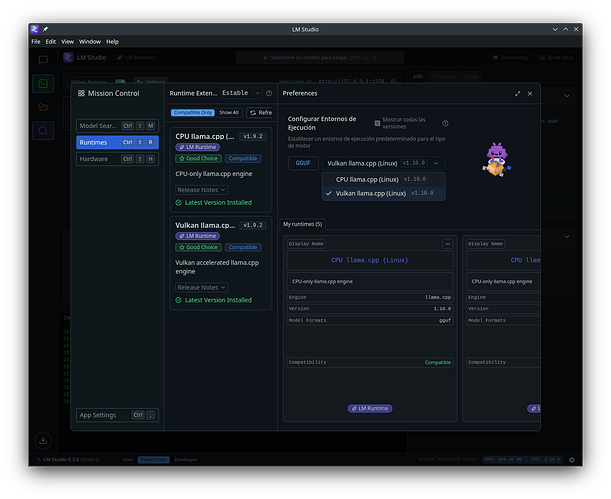Select Runtimes in Mission Control
The height and width of the screenshot is (499, 611).
tap(117, 143)
